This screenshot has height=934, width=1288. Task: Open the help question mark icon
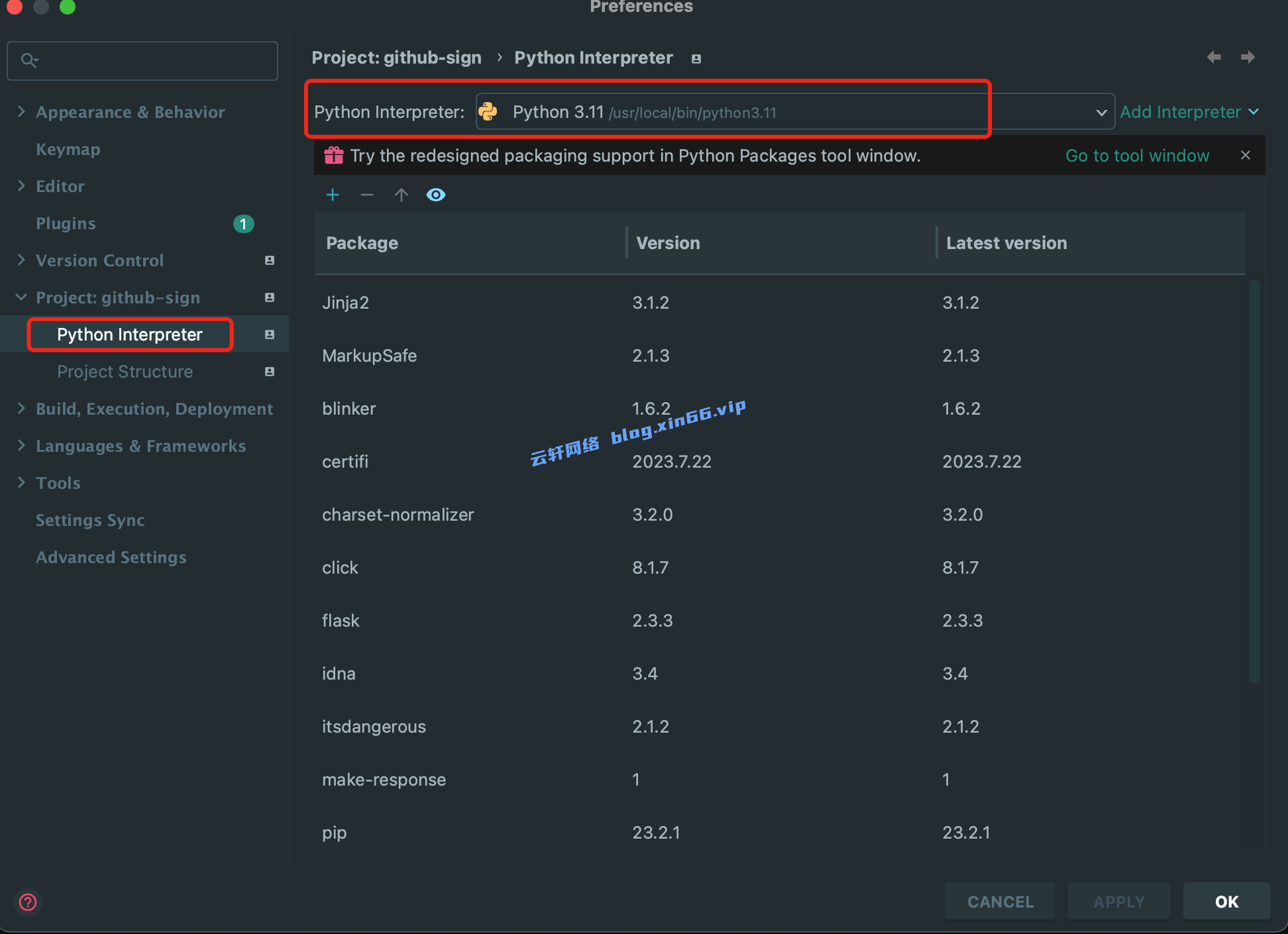click(x=28, y=902)
